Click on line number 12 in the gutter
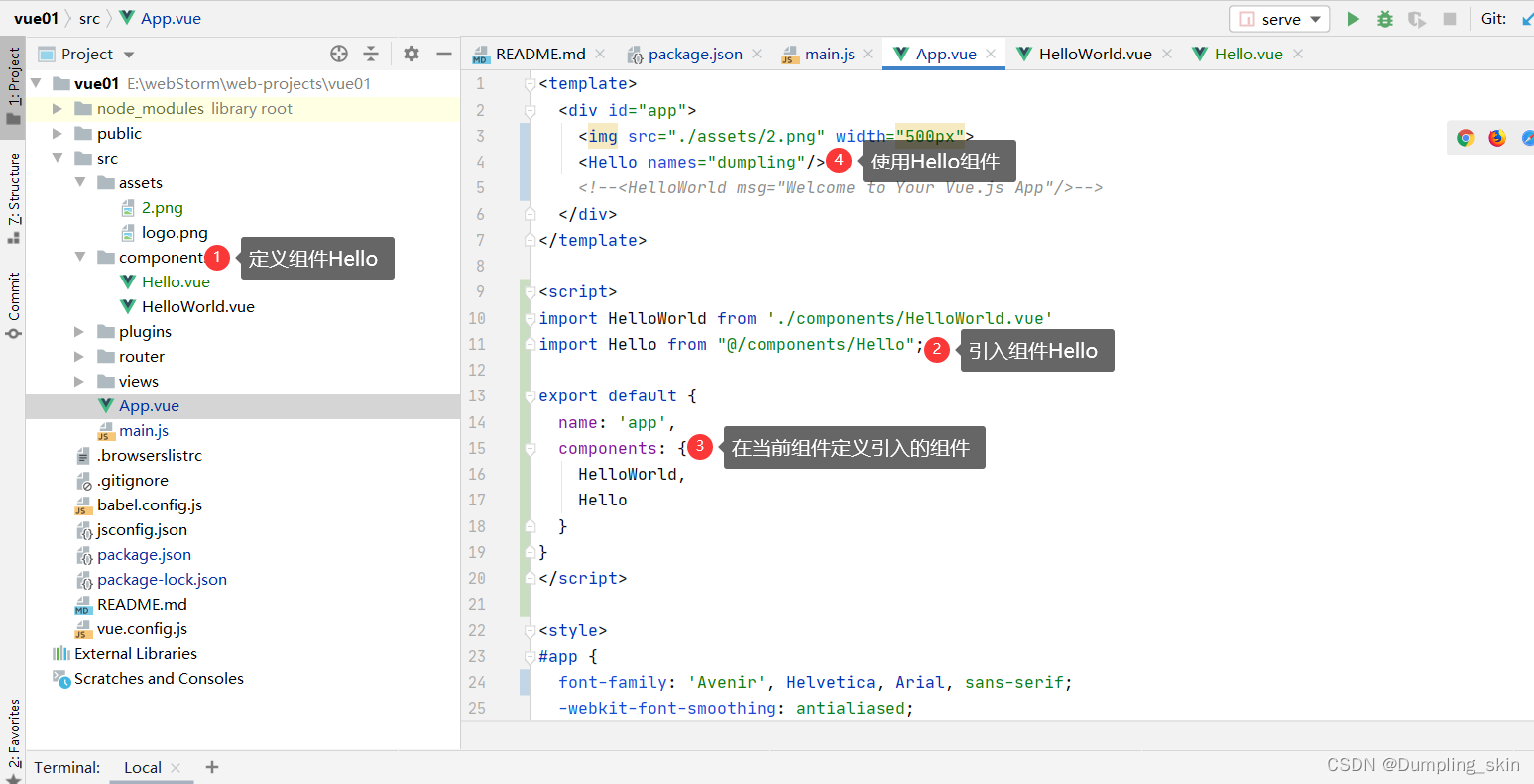 (x=477, y=370)
